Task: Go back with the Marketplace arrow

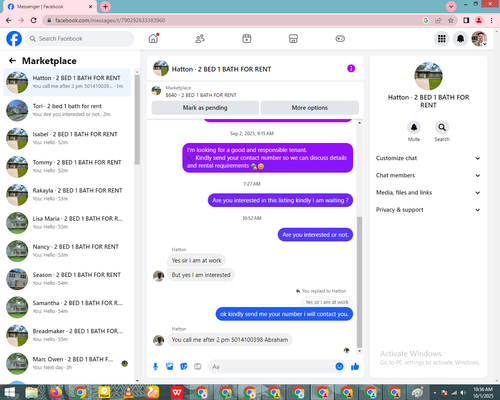Action: click(12, 61)
